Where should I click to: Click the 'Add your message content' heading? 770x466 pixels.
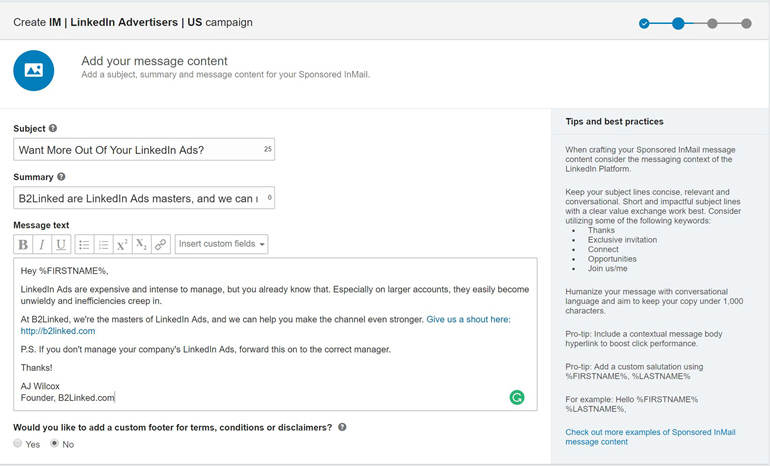(x=154, y=61)
